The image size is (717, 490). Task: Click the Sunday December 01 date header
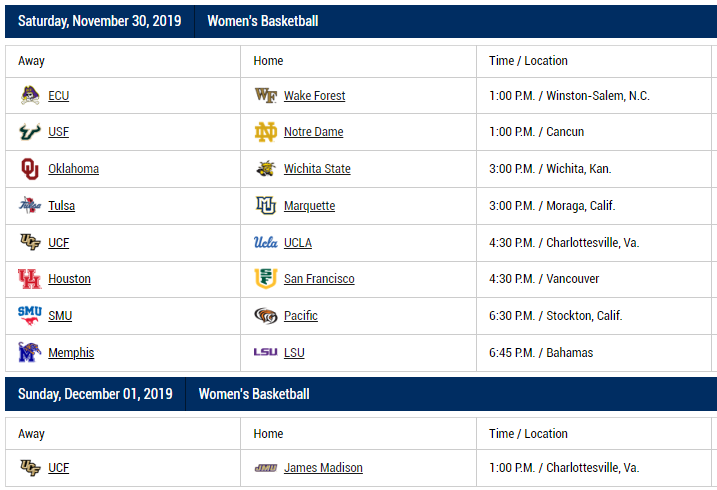pos(95,394)
